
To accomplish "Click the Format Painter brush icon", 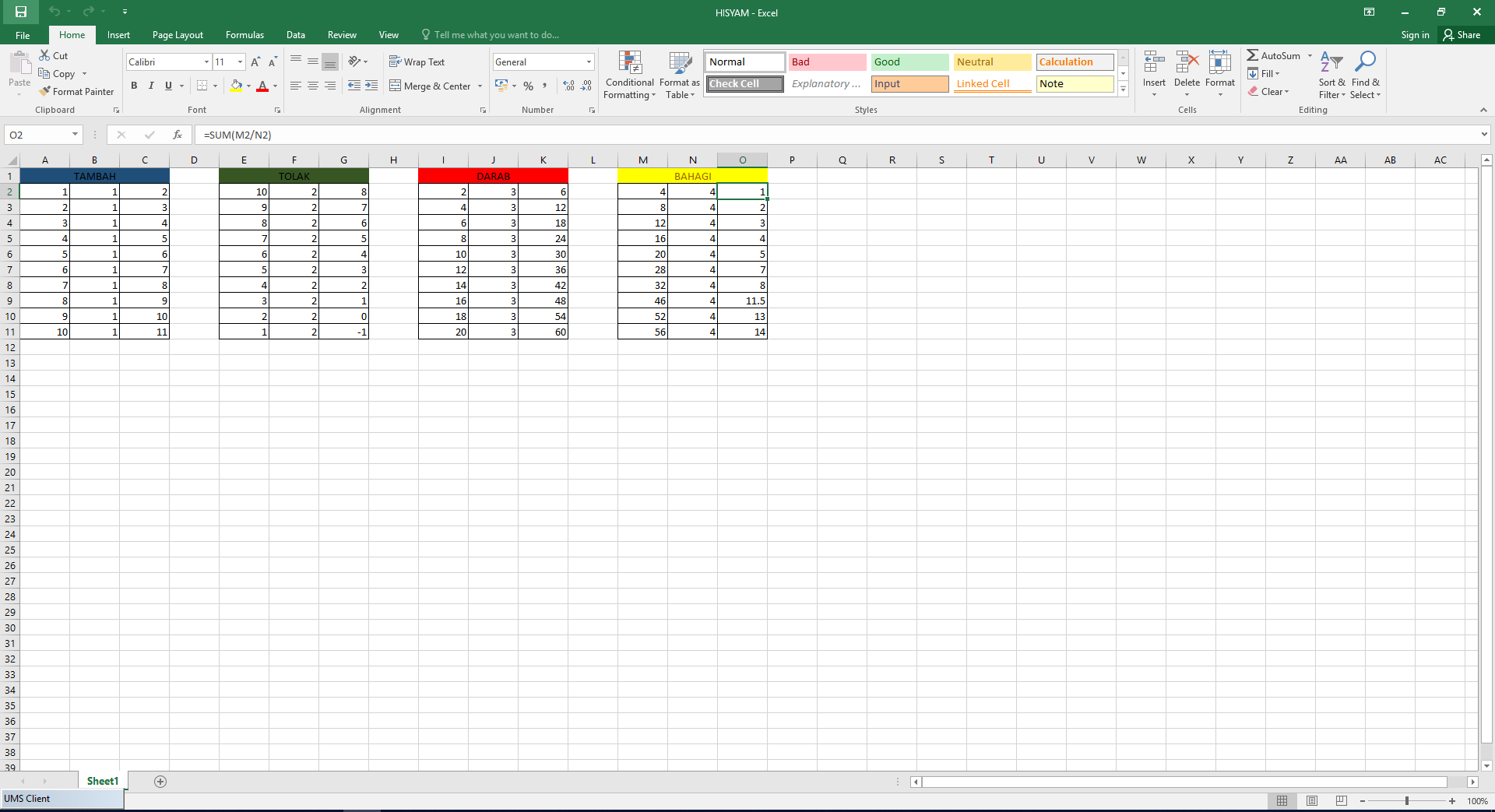I will [45, 91].
